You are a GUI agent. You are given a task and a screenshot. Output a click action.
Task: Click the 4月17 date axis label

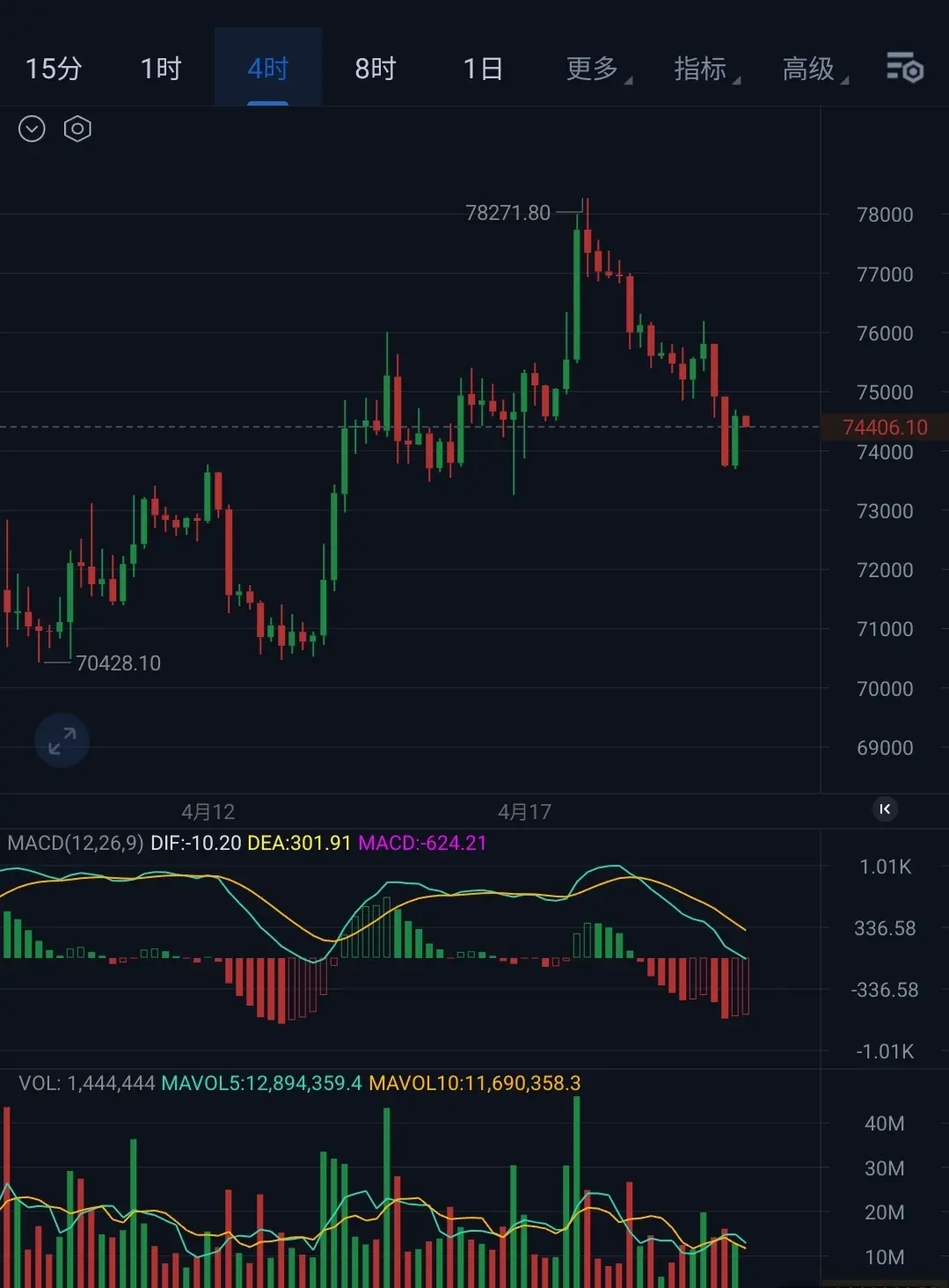(525, 812)
